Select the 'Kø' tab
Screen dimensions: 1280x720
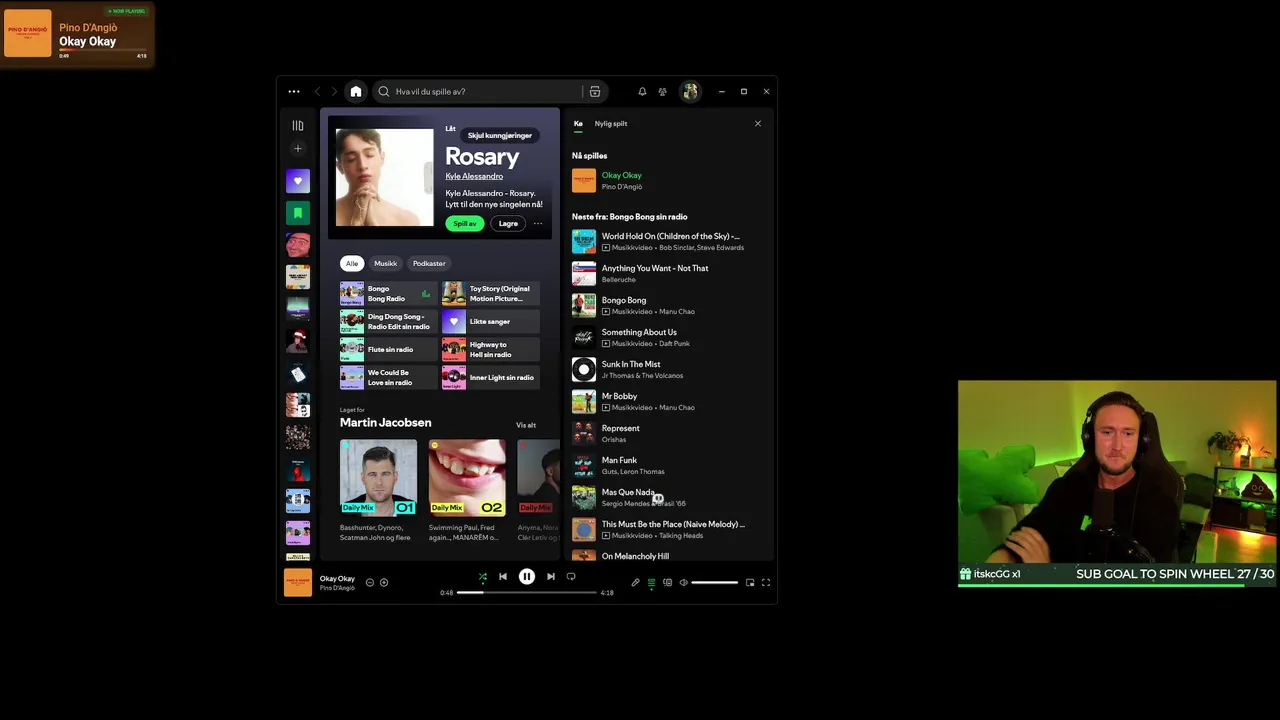(x=578, y=124)
